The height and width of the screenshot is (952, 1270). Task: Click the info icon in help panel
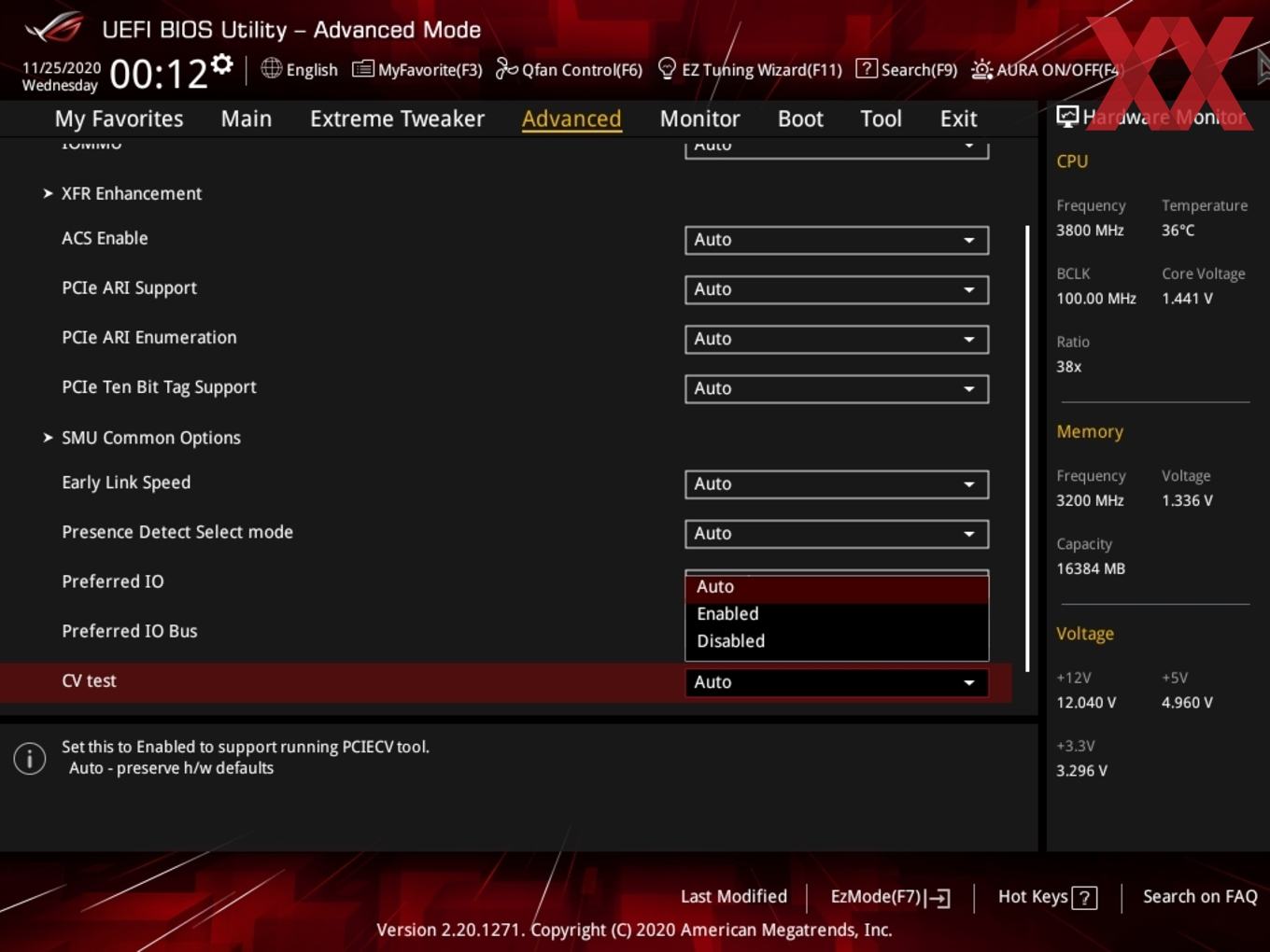(30, 758)
